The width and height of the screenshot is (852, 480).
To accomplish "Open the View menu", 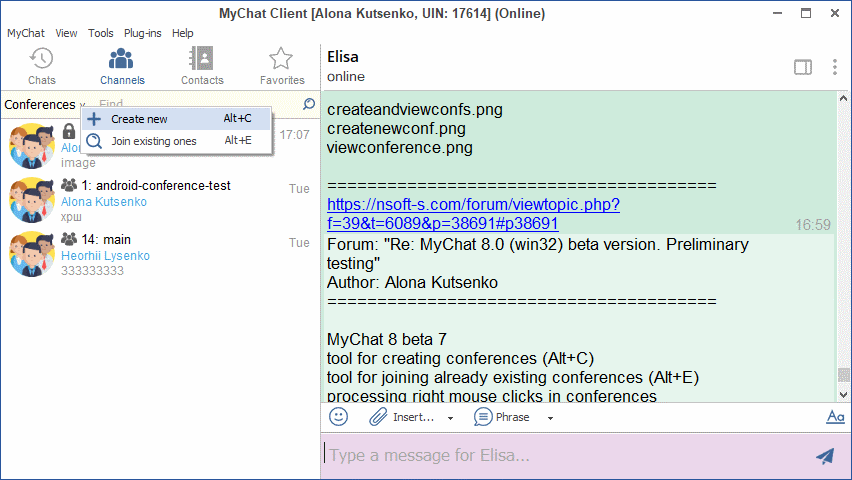I will click(x=66, y=33).
